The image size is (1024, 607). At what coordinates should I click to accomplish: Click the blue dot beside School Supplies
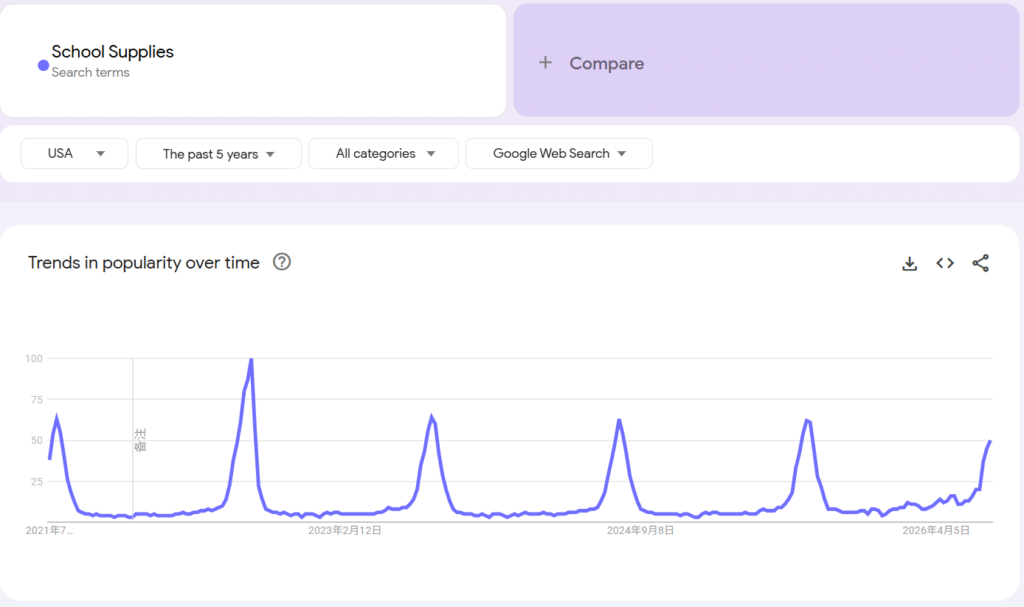point(43,65)
